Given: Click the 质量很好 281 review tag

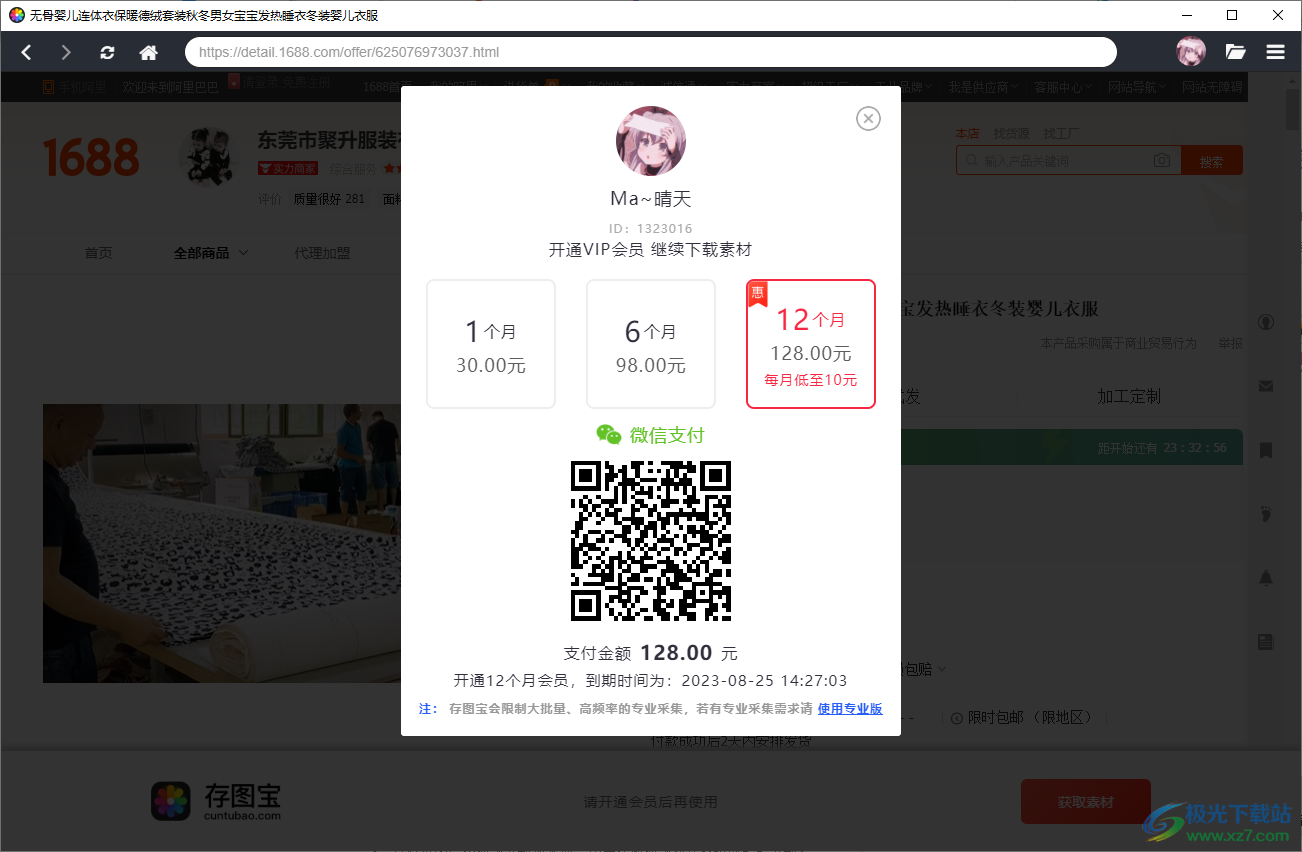Looking at the screenshot, I should (328, 199).
